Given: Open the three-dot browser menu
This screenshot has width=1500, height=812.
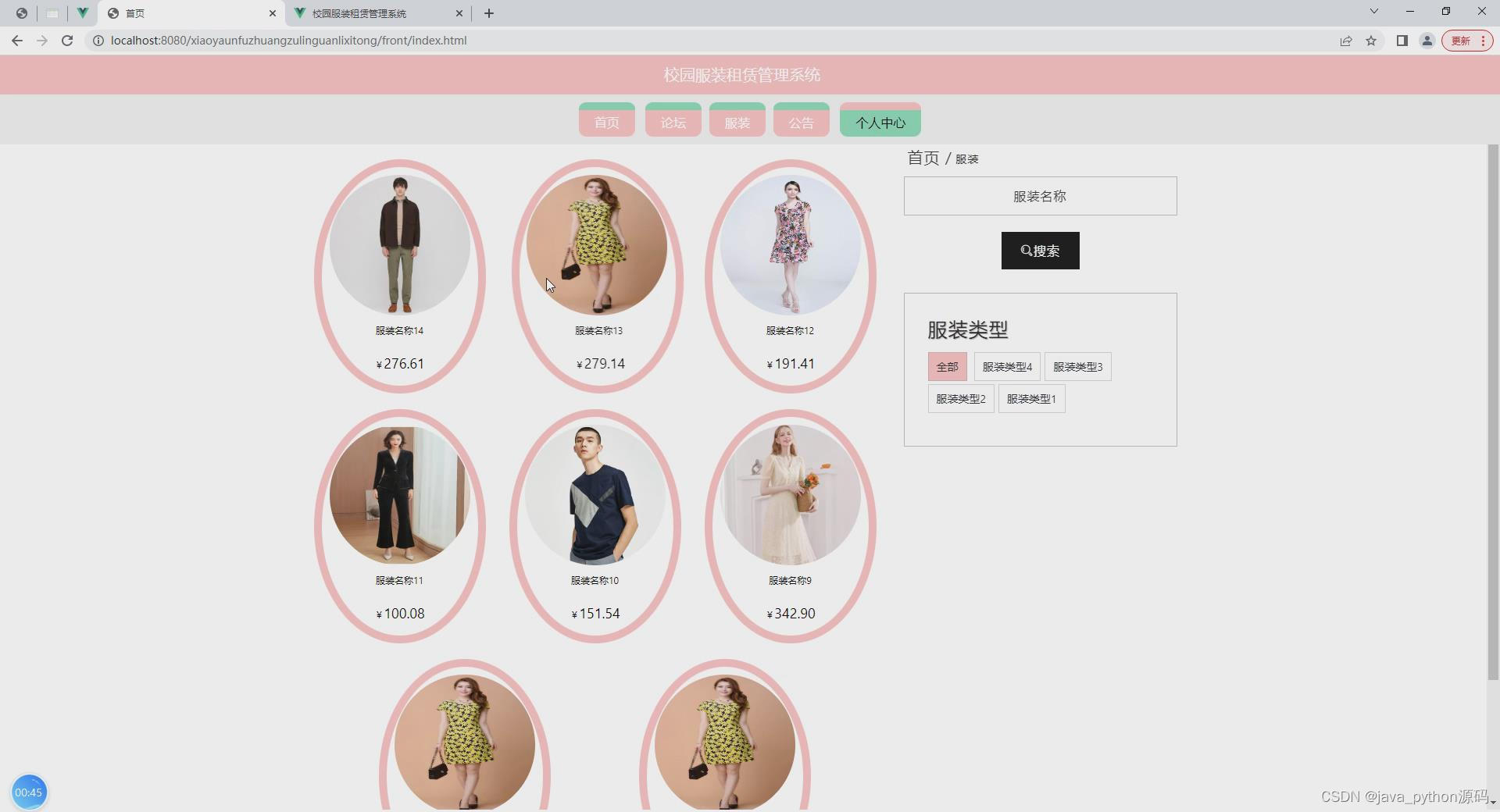Looking at the screenshot, I should (1484, 41).
